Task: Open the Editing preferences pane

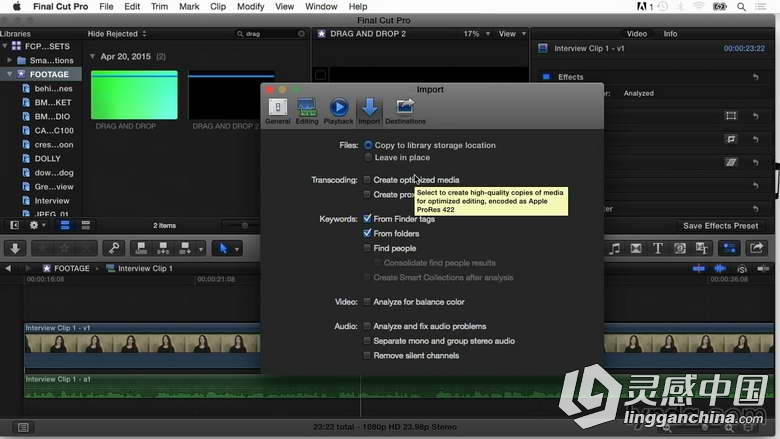Action: pos(307,111)
